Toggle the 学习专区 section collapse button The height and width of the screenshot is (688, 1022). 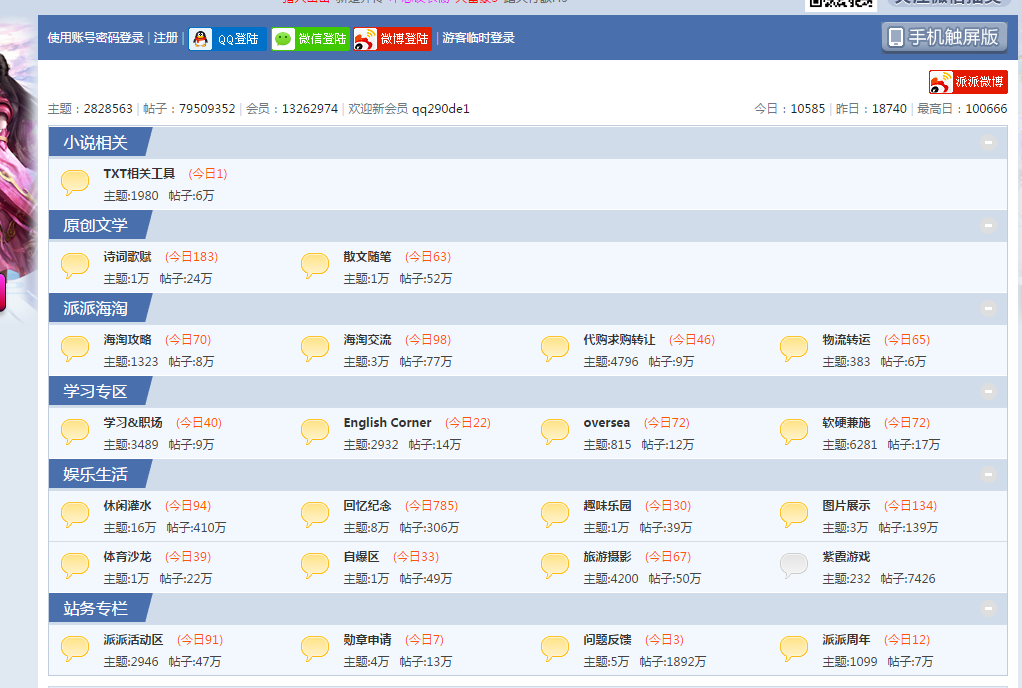pyautogui.click(x=988, y=391)
